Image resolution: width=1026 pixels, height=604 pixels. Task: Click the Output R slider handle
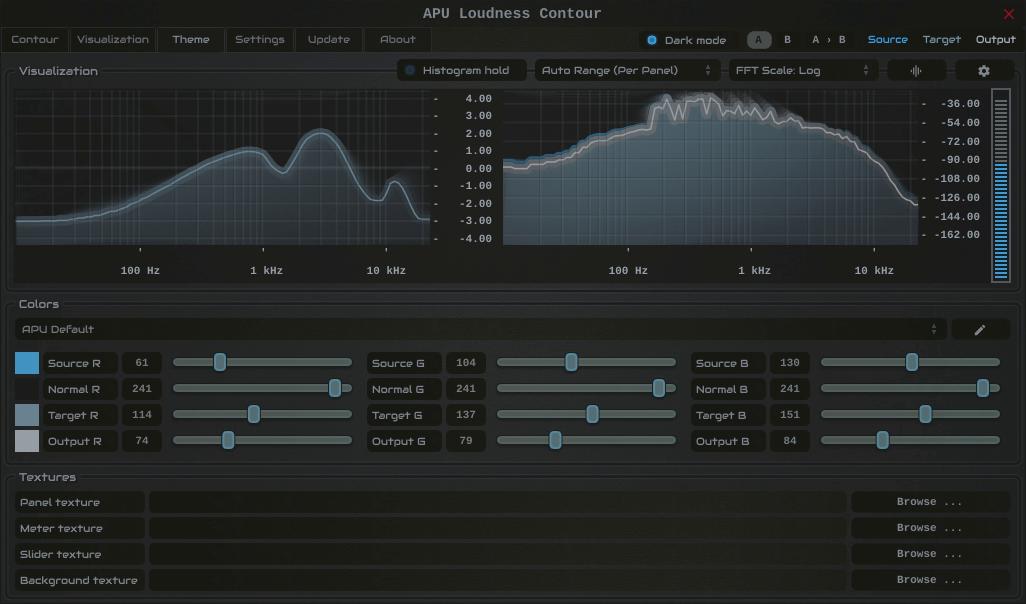[228, 440]
